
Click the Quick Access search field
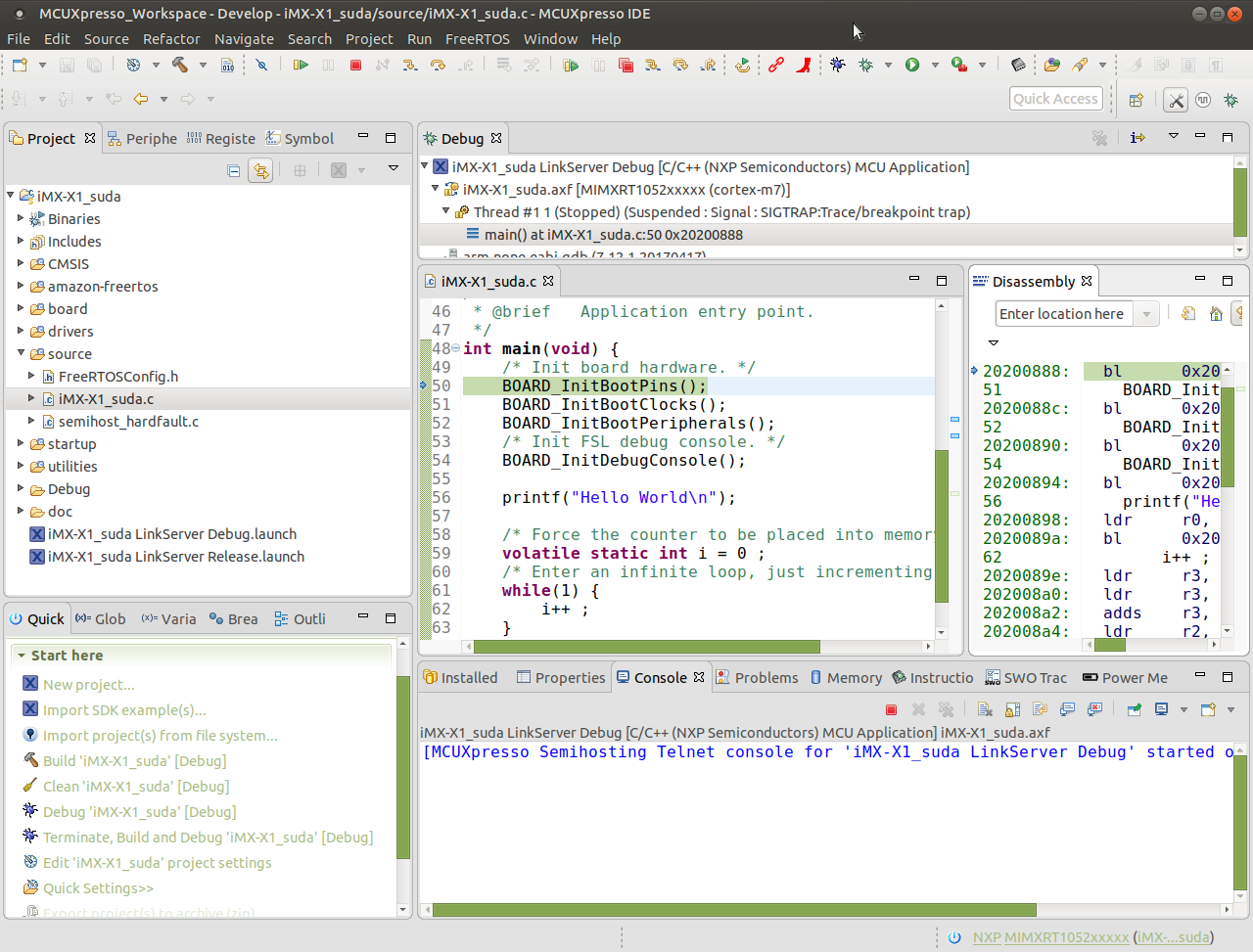pos(1056,99)
